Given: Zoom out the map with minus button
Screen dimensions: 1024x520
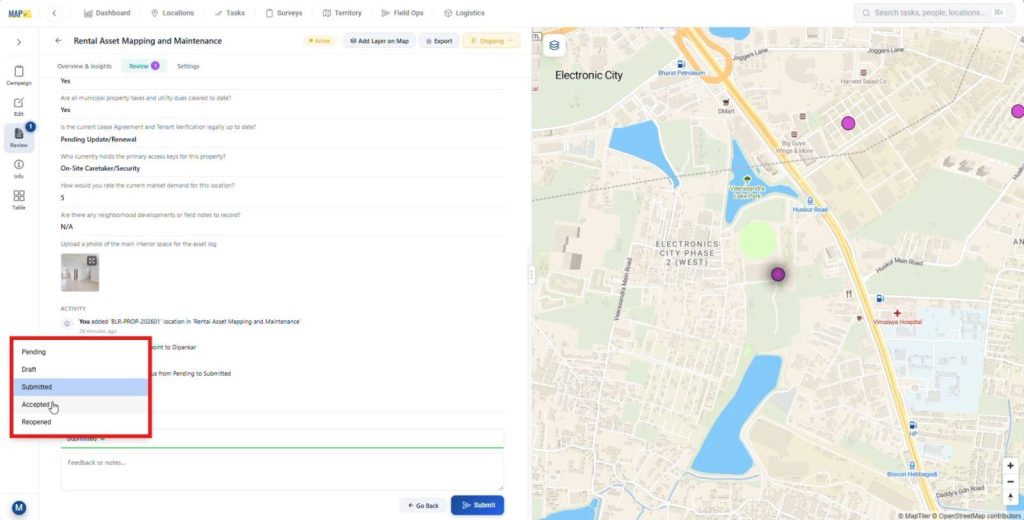Looking at the screenshot, I should (x=1010, y=481).
